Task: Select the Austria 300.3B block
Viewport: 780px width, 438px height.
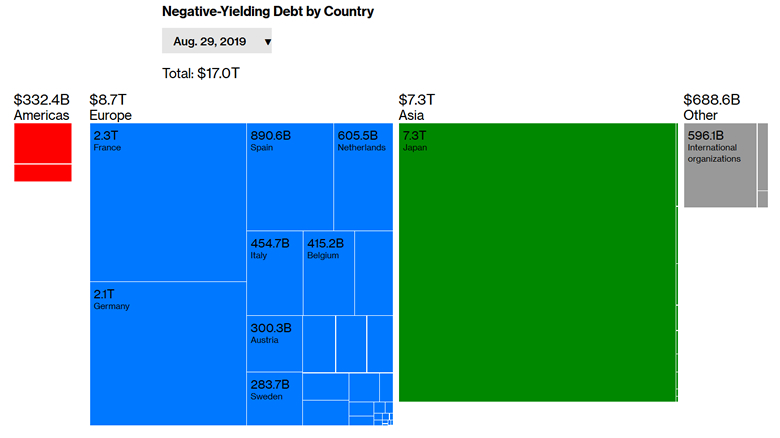Action: (x=274, y=343)
